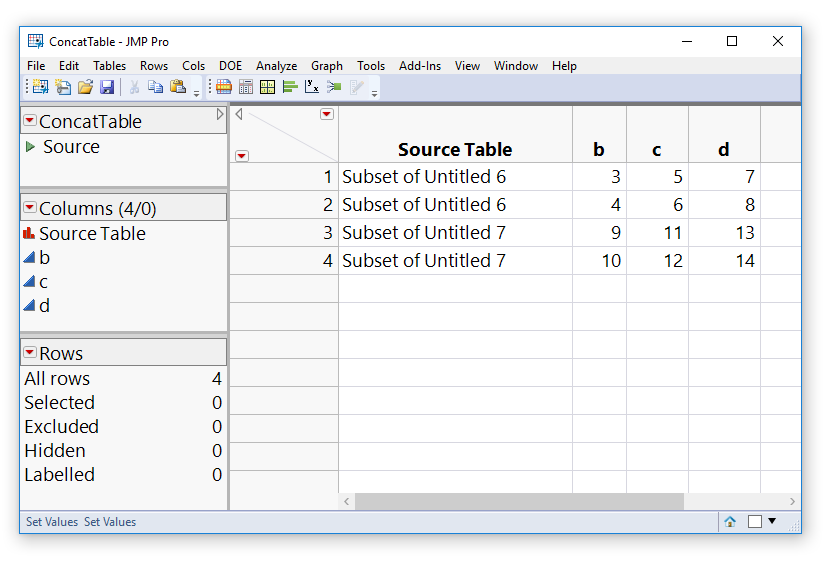Open the Rows red triangle menu
Screen dimensions: 830x565
click(30, 352)
